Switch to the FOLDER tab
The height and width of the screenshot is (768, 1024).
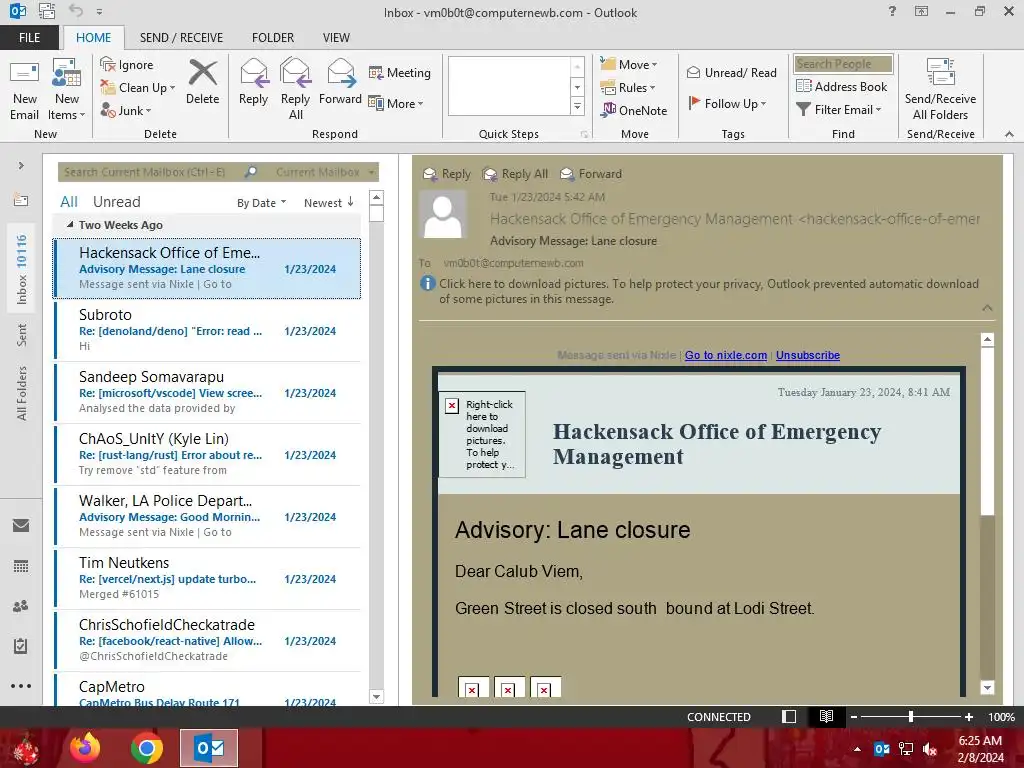coord(273,37)
